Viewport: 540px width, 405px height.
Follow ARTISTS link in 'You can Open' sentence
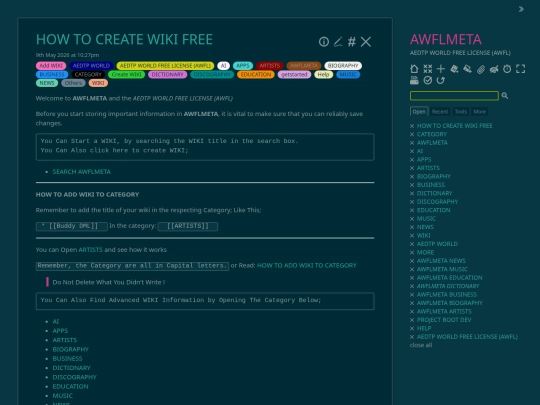[90, 250]
